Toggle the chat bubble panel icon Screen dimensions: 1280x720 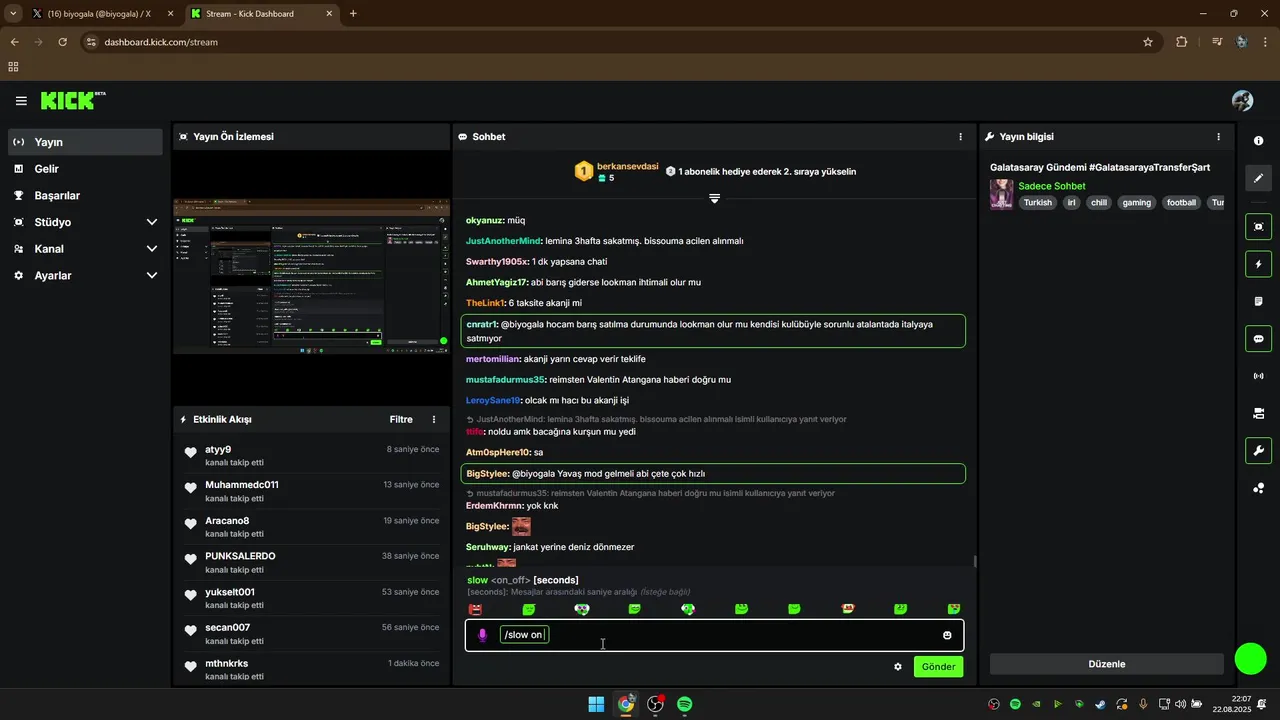(1258, 338)
